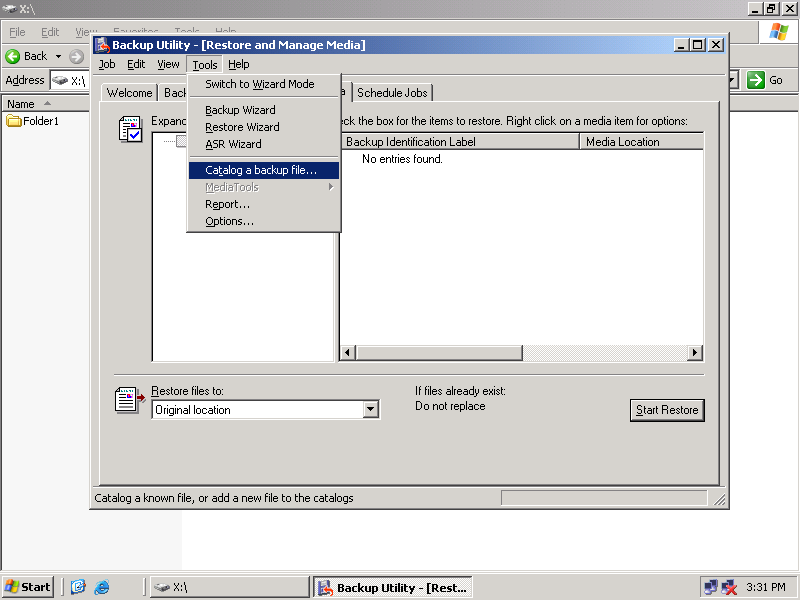Viewport: 800px width, 600px height.
Task: Open Internet Explorer quick launch icon
Action: click(x=102, y=587)
